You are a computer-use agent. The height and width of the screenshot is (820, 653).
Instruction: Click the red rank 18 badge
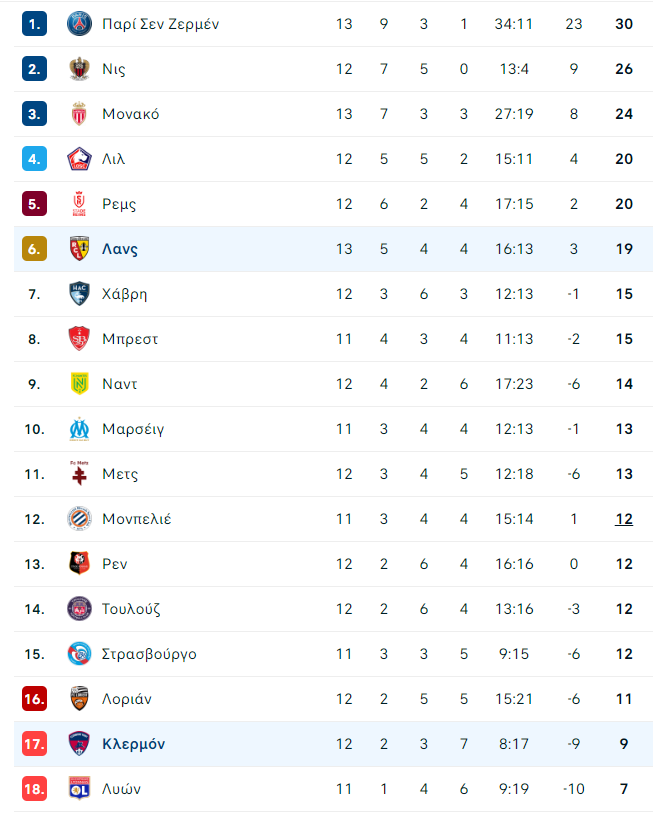pos(35,789)
